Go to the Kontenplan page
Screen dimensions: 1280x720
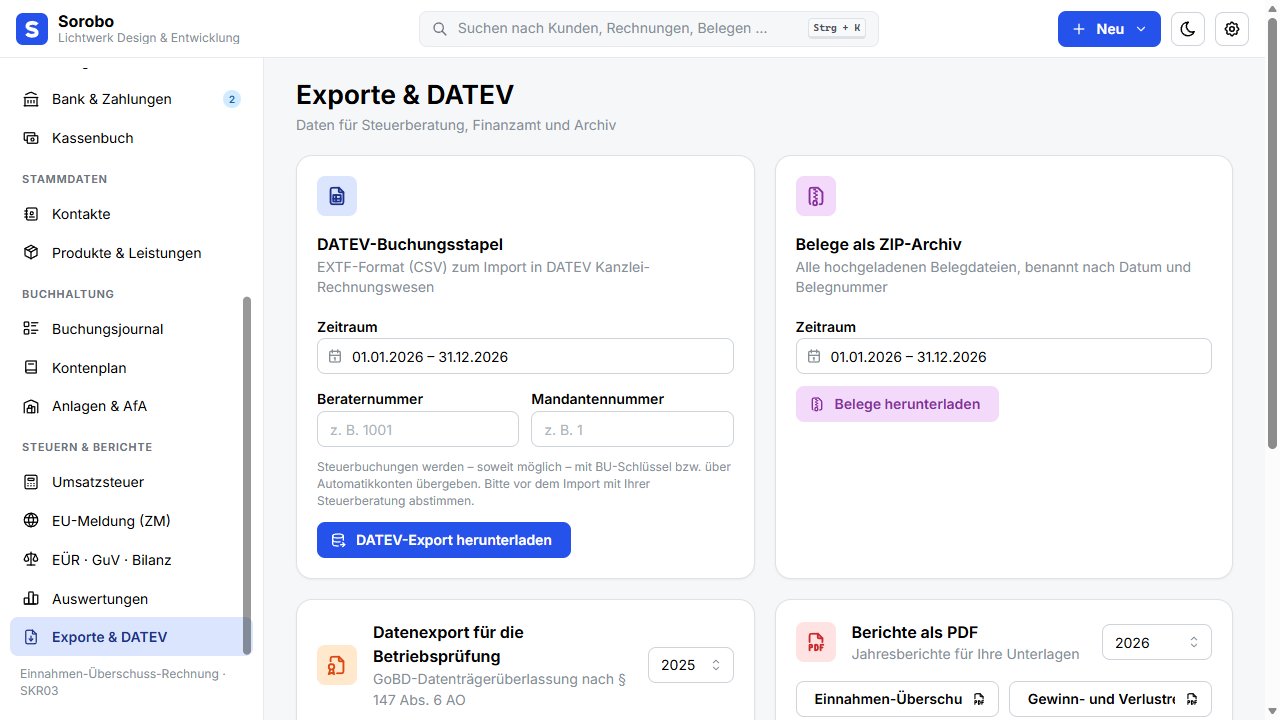click(131, 368)
